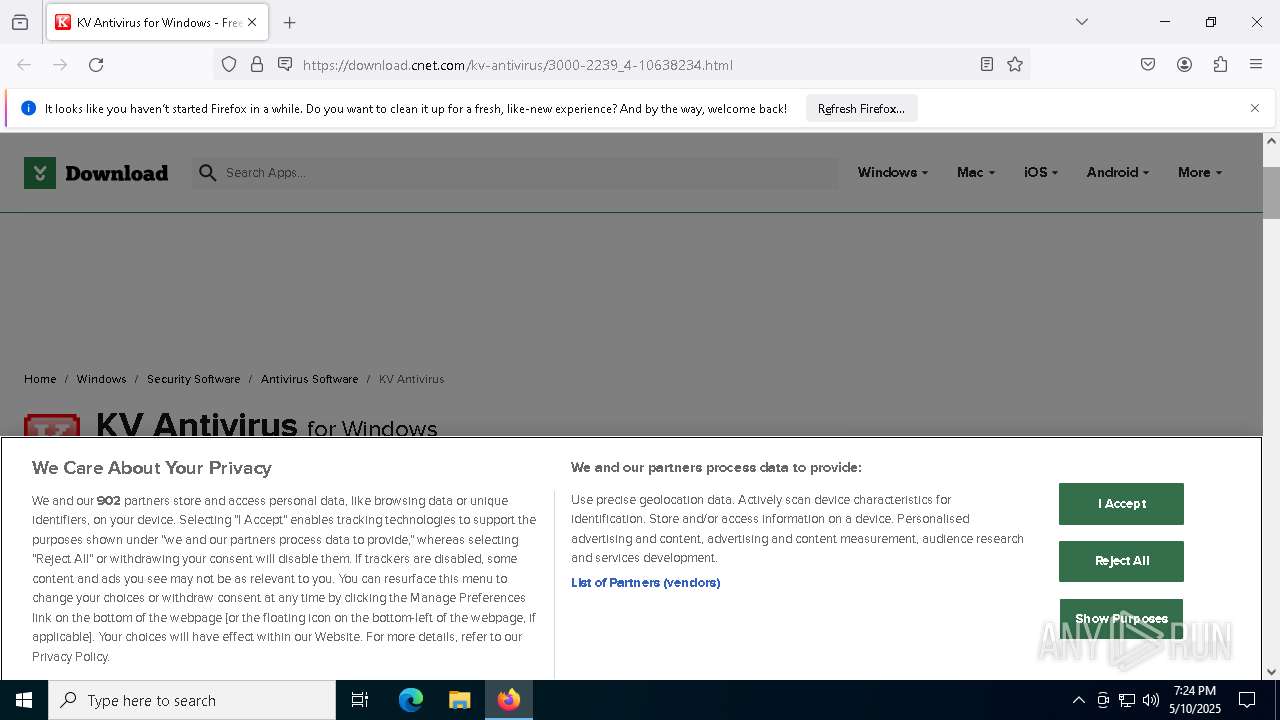Open Windows breadcrumb link
This screenshot has width=1280, height=720.
pyautogui.click(x=101, y=379)
